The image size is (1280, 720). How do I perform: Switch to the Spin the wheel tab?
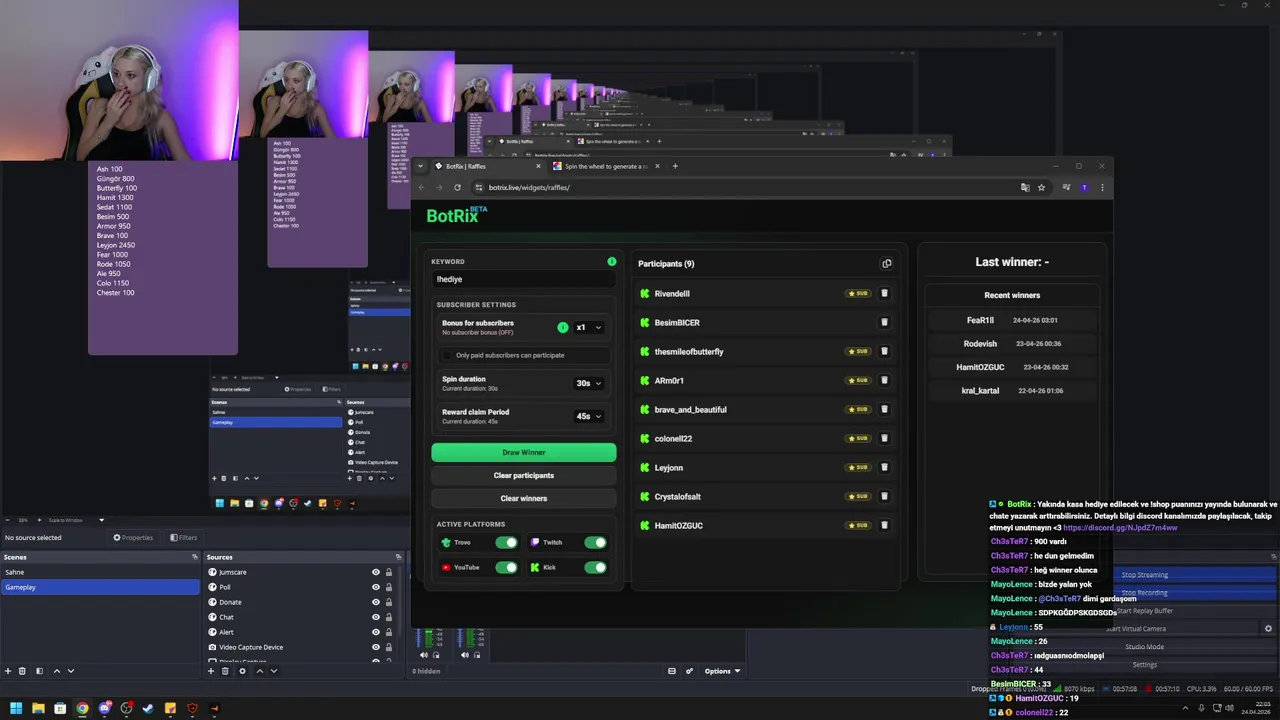(605, 166)
